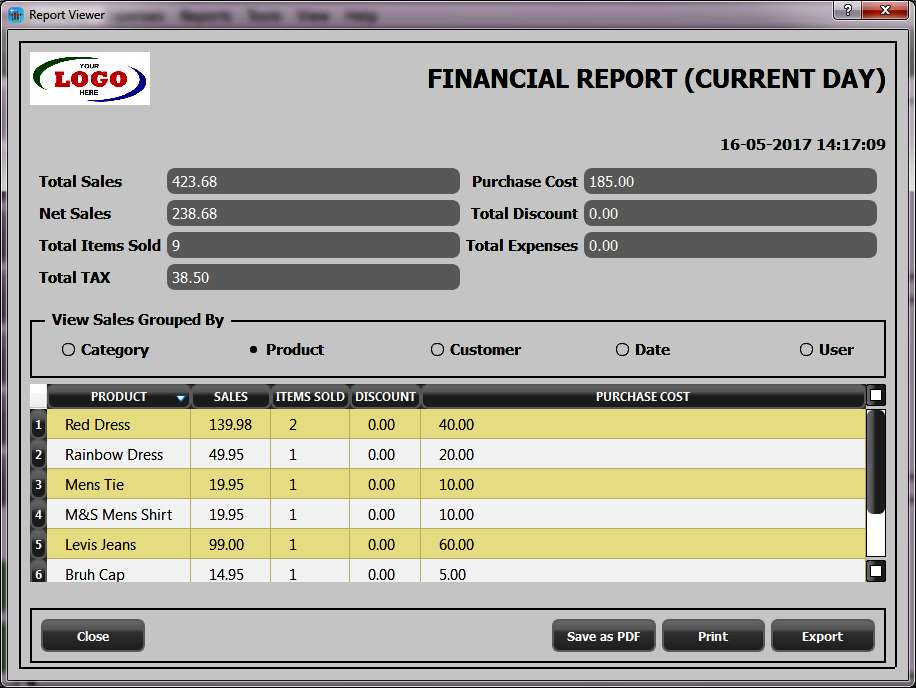Select the Category grouping option
The image size is (916, 688).
[70, 349]
